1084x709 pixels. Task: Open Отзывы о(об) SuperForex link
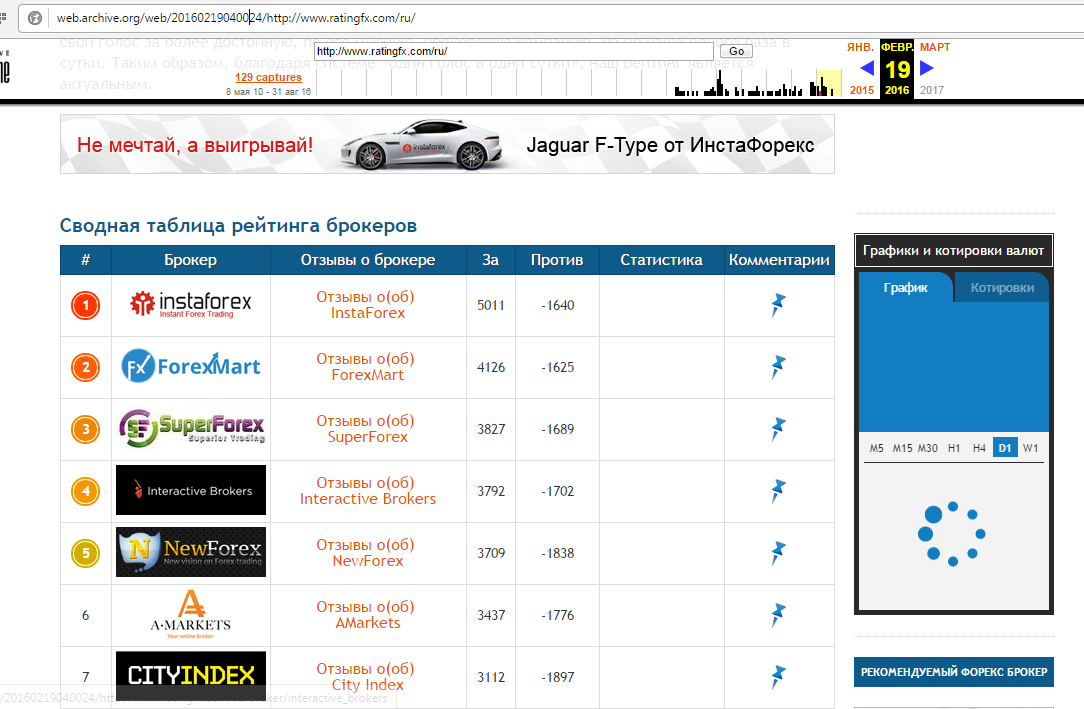pos(366,429)
